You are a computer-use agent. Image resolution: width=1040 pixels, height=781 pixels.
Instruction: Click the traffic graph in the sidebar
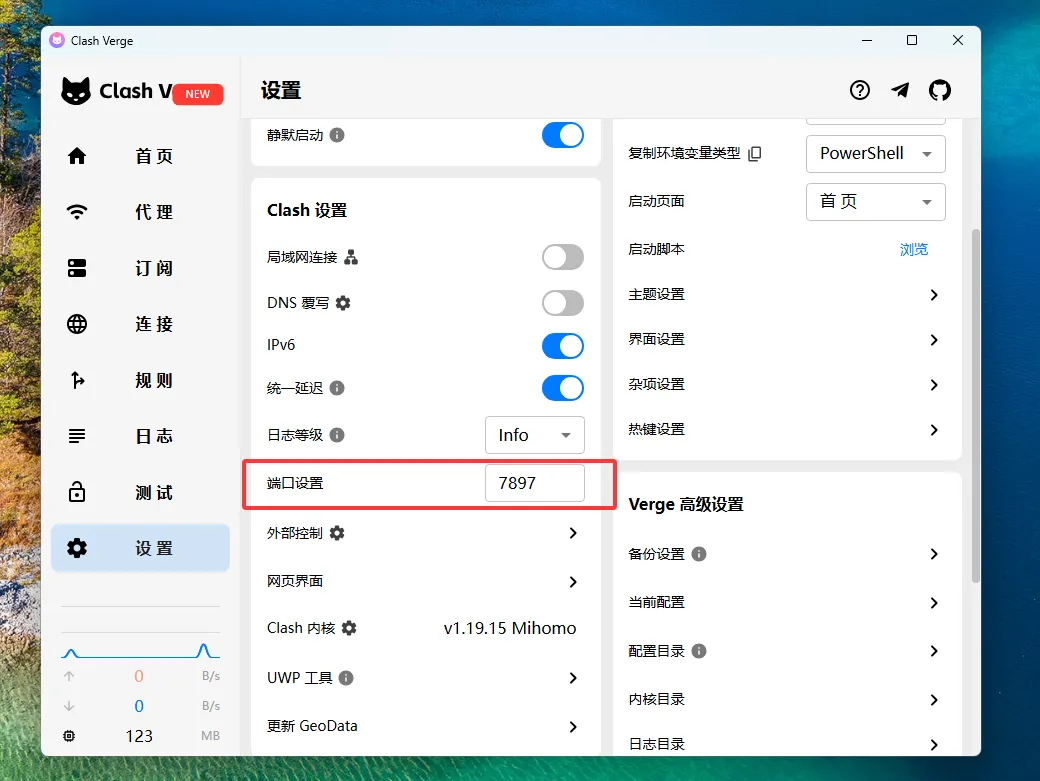click(141, 650)
